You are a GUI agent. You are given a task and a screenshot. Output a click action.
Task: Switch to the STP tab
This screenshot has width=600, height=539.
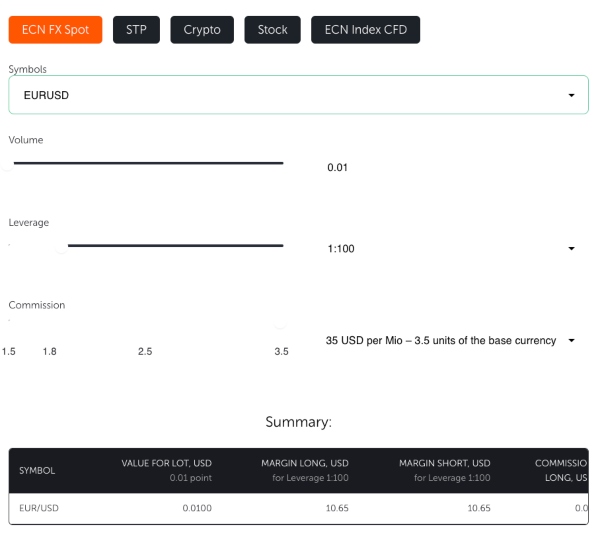point(136,30)
